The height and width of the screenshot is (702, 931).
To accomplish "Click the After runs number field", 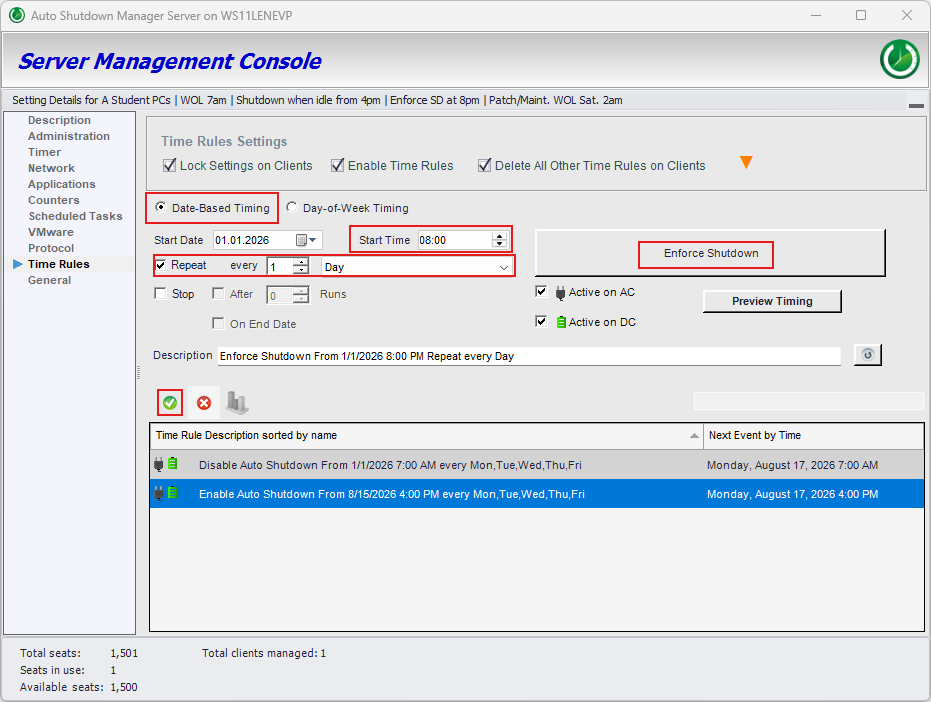I will pyautogui.click(x=281, y=295).
